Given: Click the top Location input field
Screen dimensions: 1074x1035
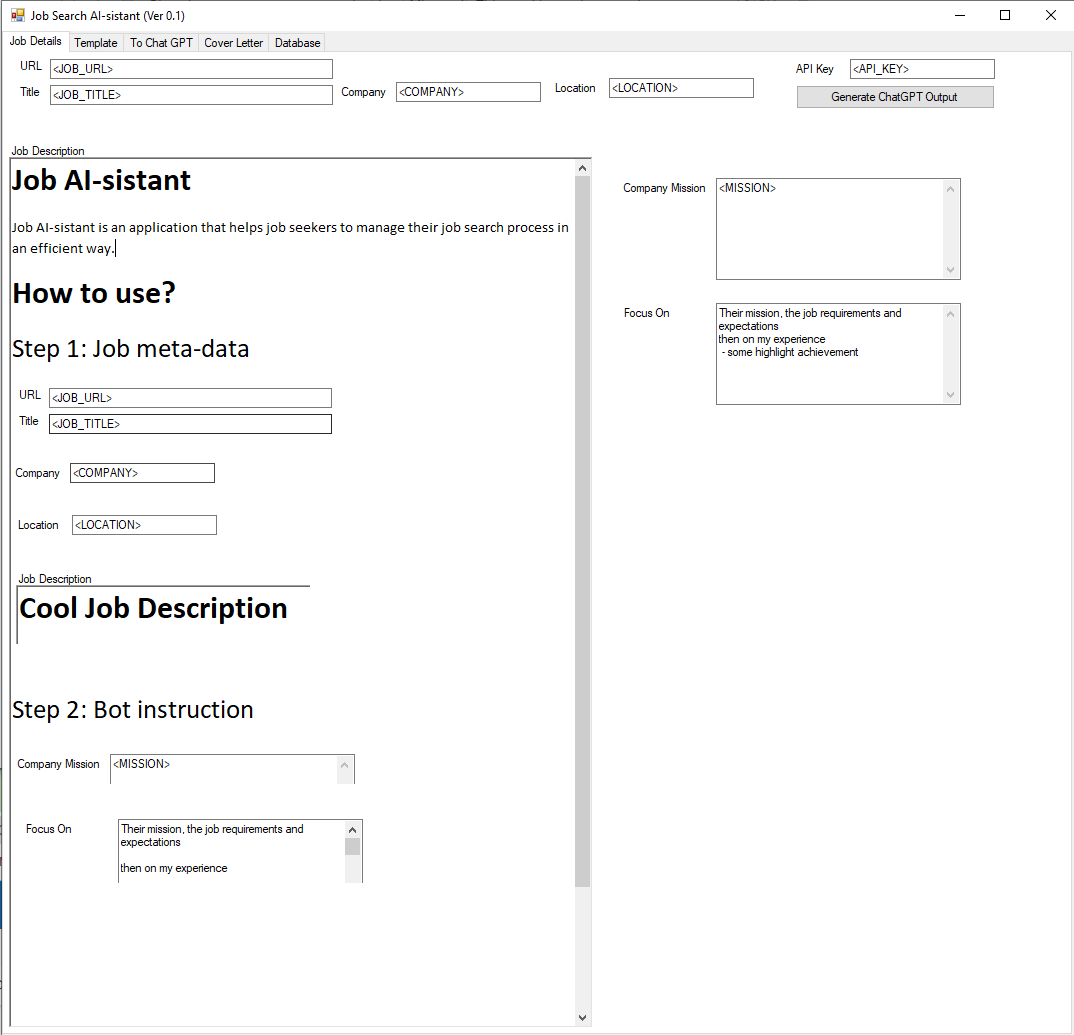Looking at the screenshot, I should [x=681, y=88].
